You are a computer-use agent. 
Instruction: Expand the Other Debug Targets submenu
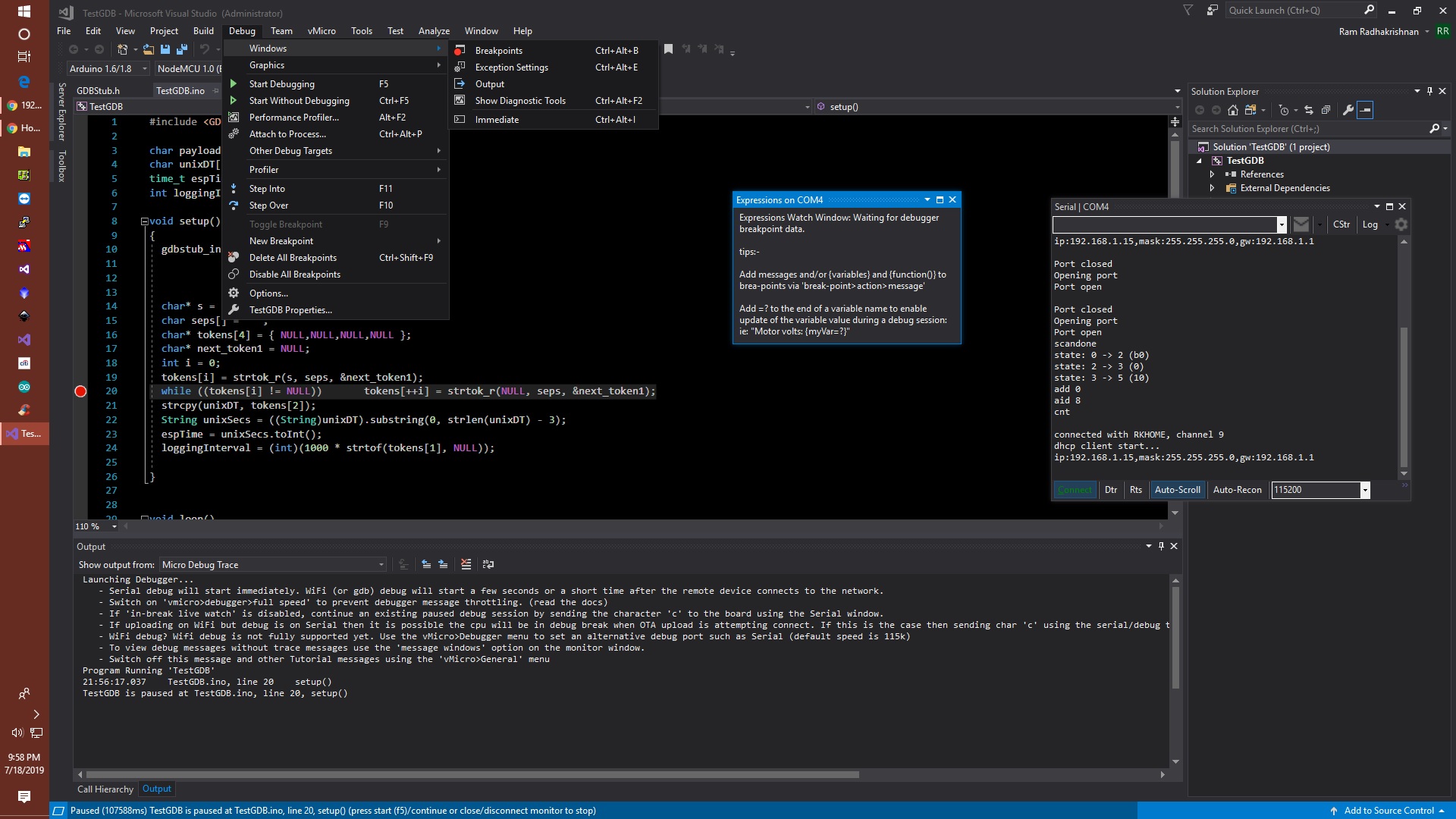pyautogui.click(x=336, y=151)
